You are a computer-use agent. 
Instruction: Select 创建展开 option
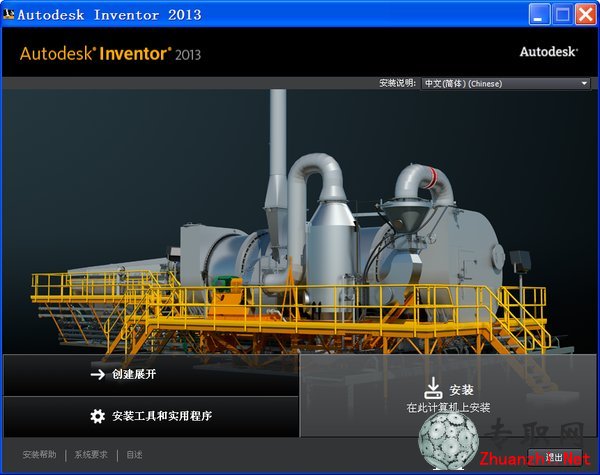(x=151, y=375)
